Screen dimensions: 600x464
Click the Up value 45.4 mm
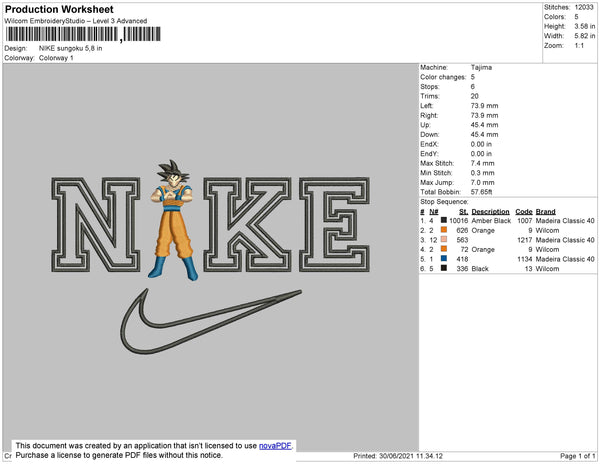tap(484, 125)
